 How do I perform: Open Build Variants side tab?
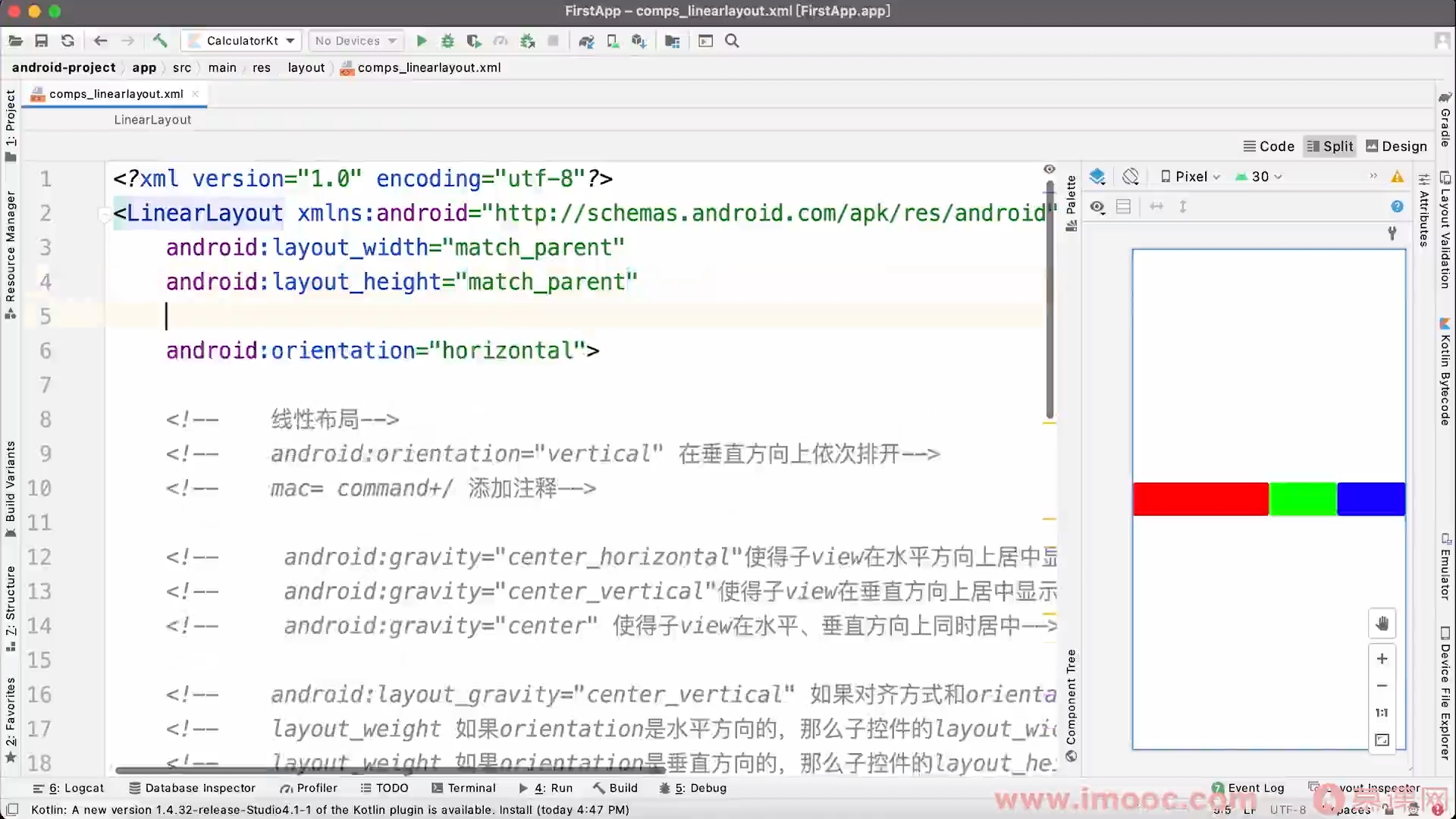[11, 489]
